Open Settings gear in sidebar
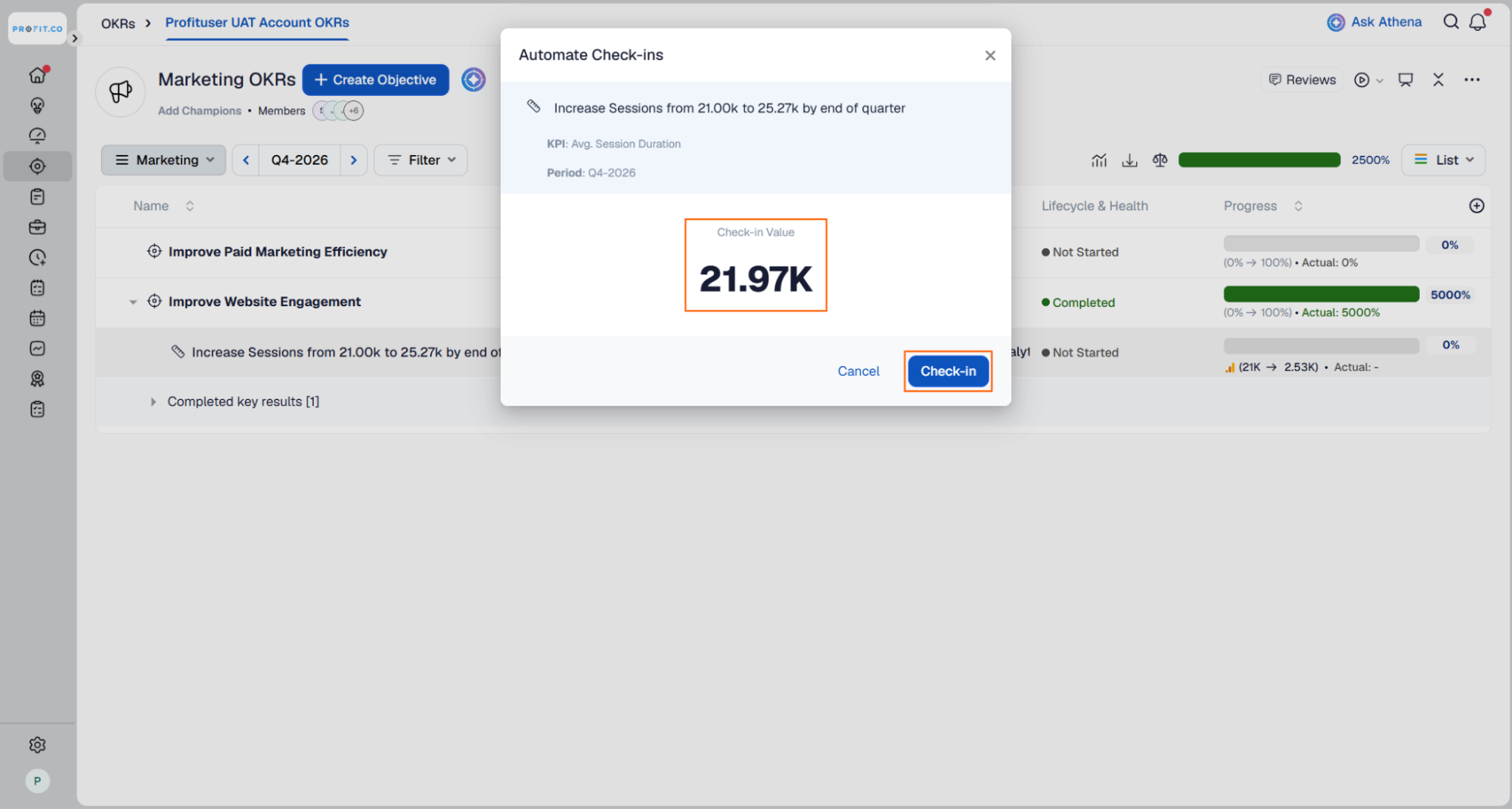 37,745
